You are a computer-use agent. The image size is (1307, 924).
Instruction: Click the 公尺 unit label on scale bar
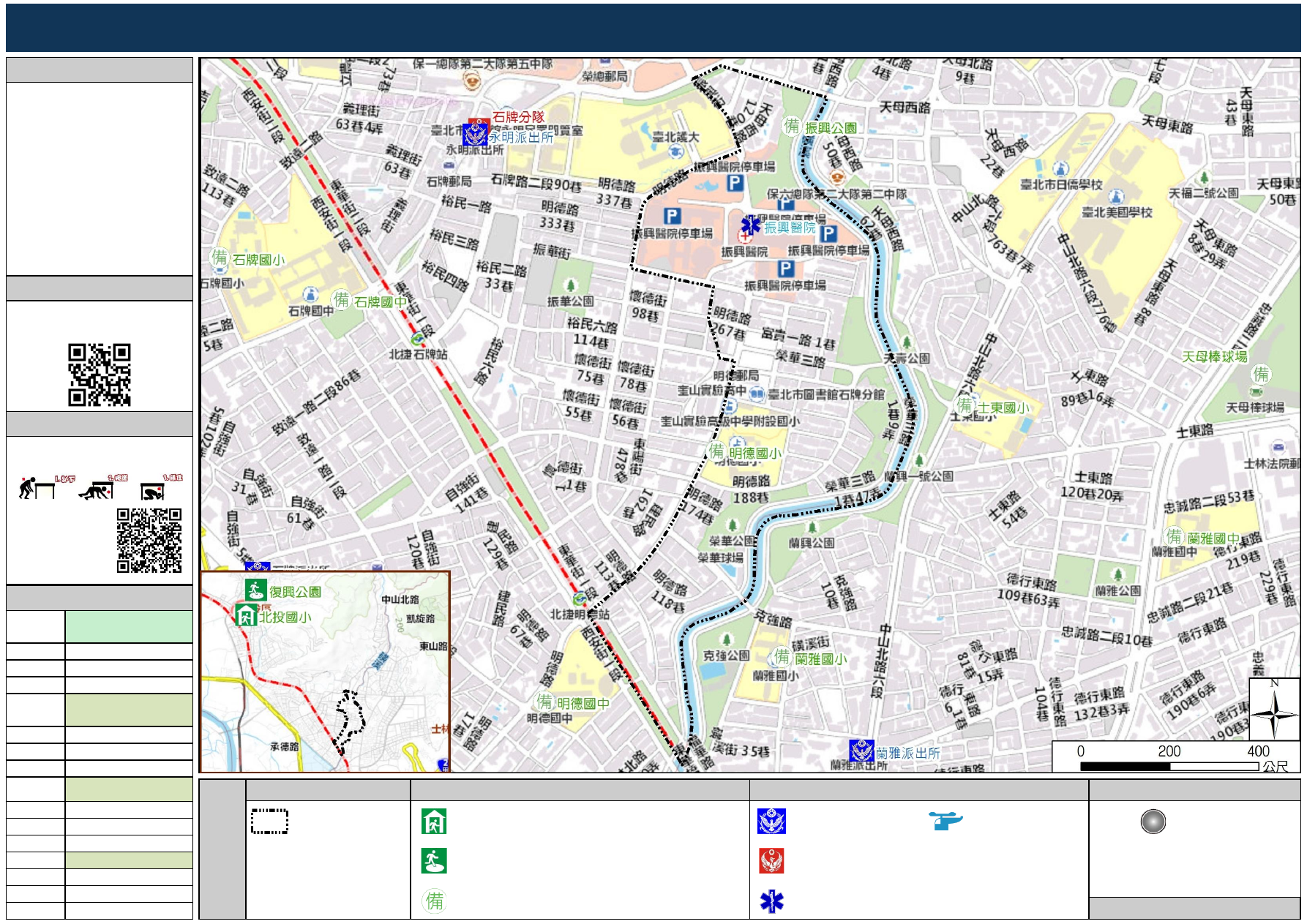click(x=1275, y=766)
